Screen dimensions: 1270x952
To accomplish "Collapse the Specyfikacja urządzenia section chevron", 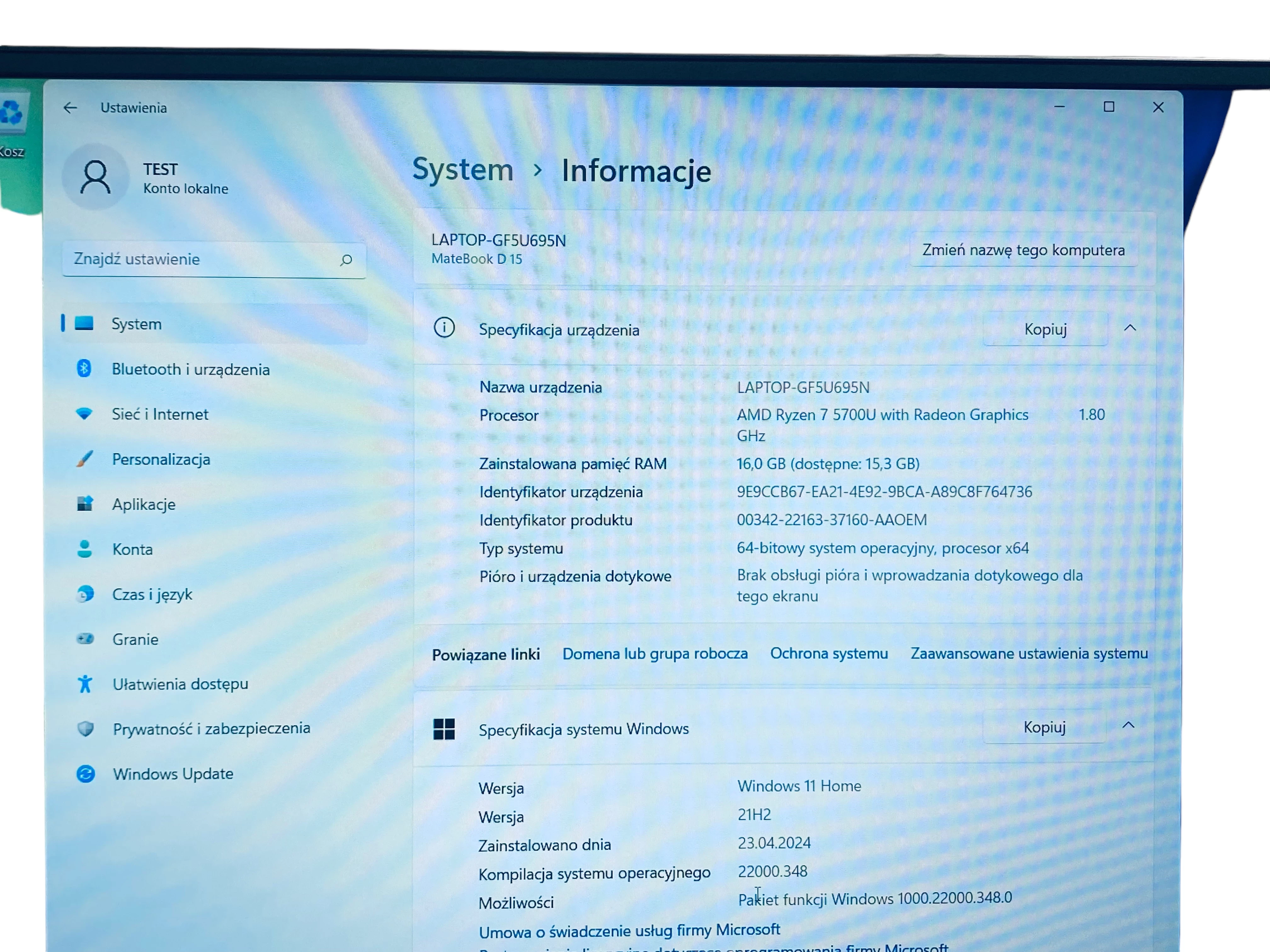I will tap(1130, 328).
